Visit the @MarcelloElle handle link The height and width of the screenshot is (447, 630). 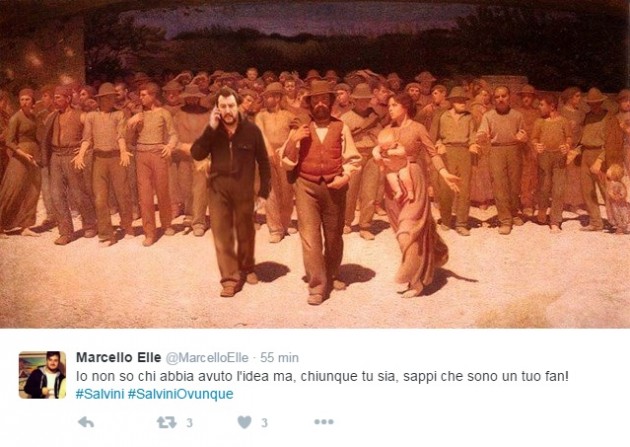(207, 357)
